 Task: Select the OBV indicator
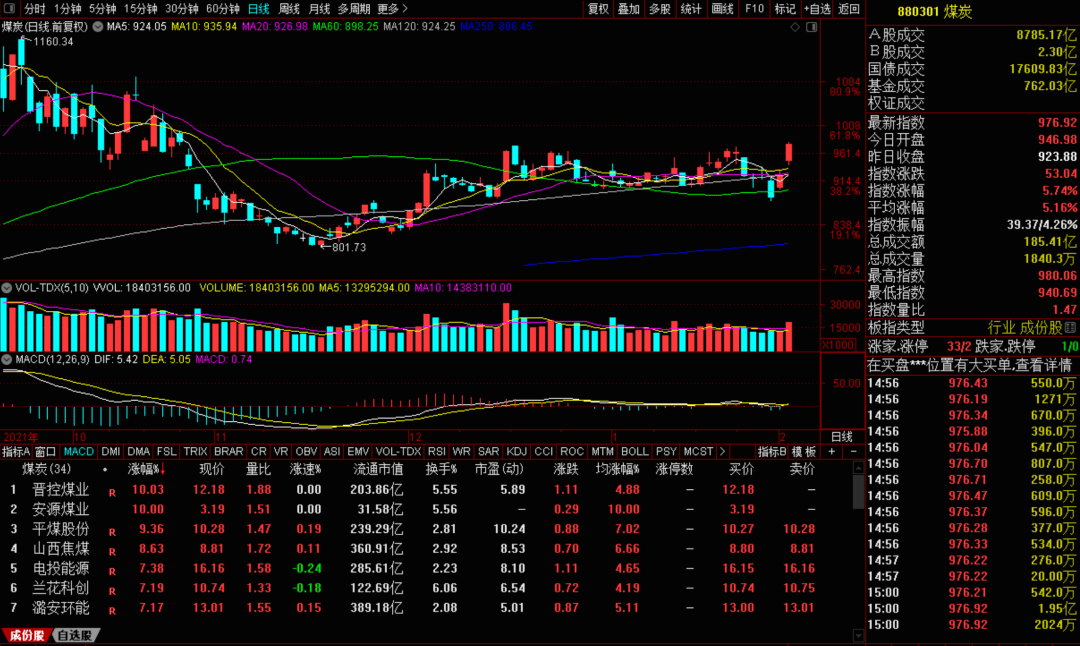[306, 452]
